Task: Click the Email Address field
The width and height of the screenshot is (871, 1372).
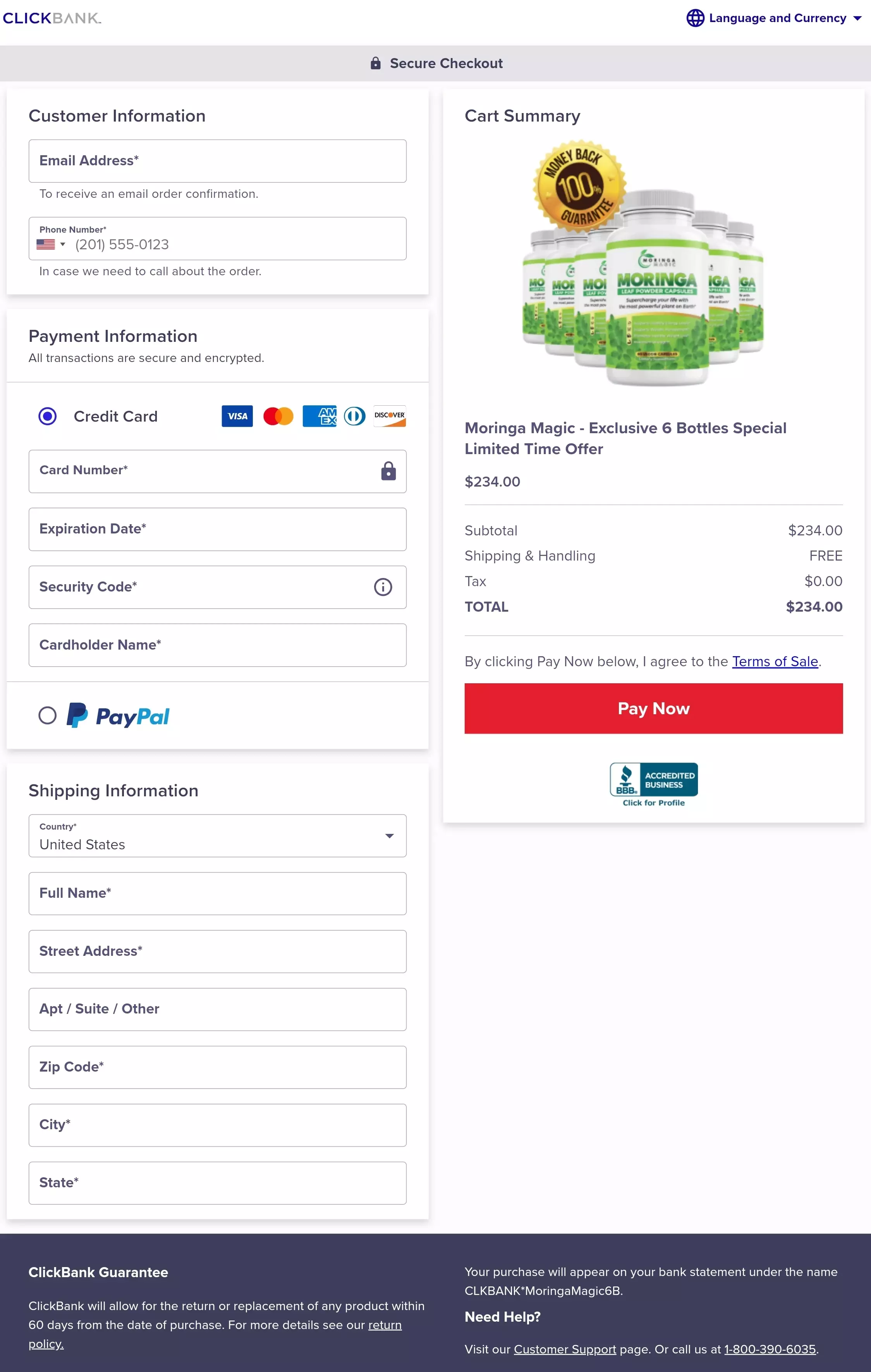Action: [x=217, y=161]
